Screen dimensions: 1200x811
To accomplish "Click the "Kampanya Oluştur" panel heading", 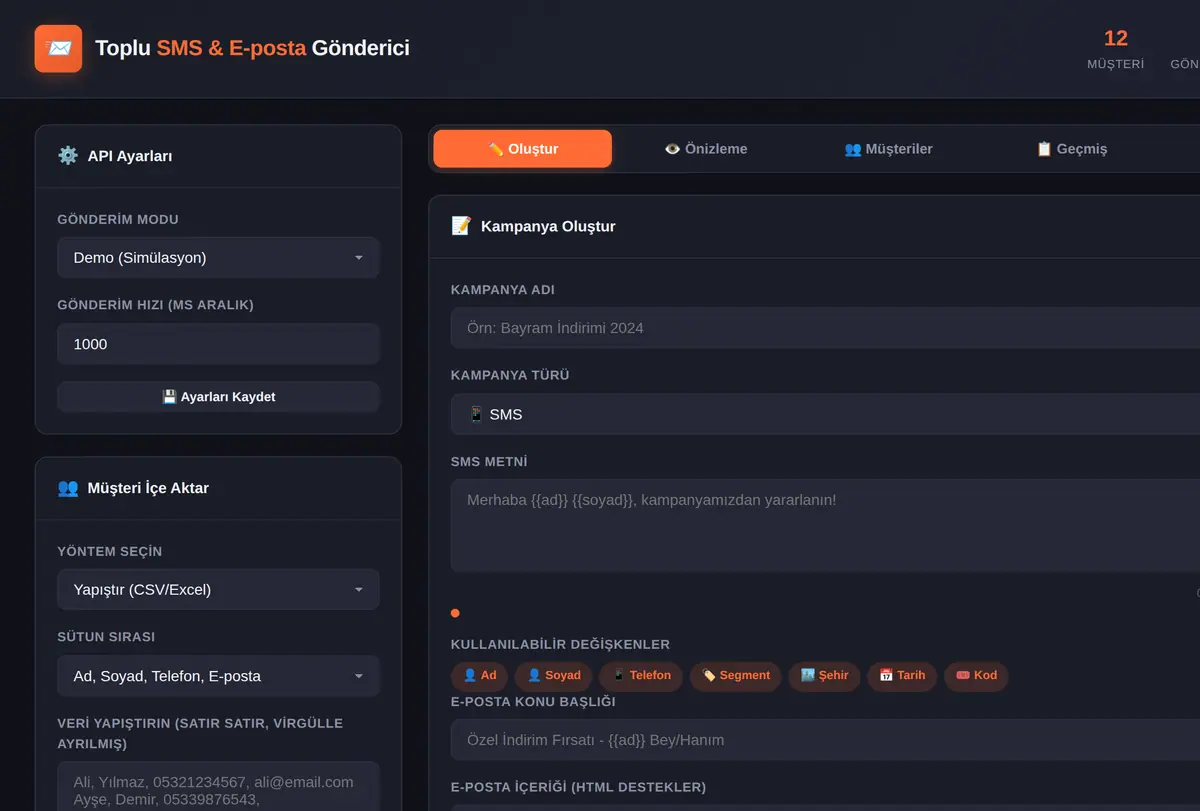I will 548,226.
